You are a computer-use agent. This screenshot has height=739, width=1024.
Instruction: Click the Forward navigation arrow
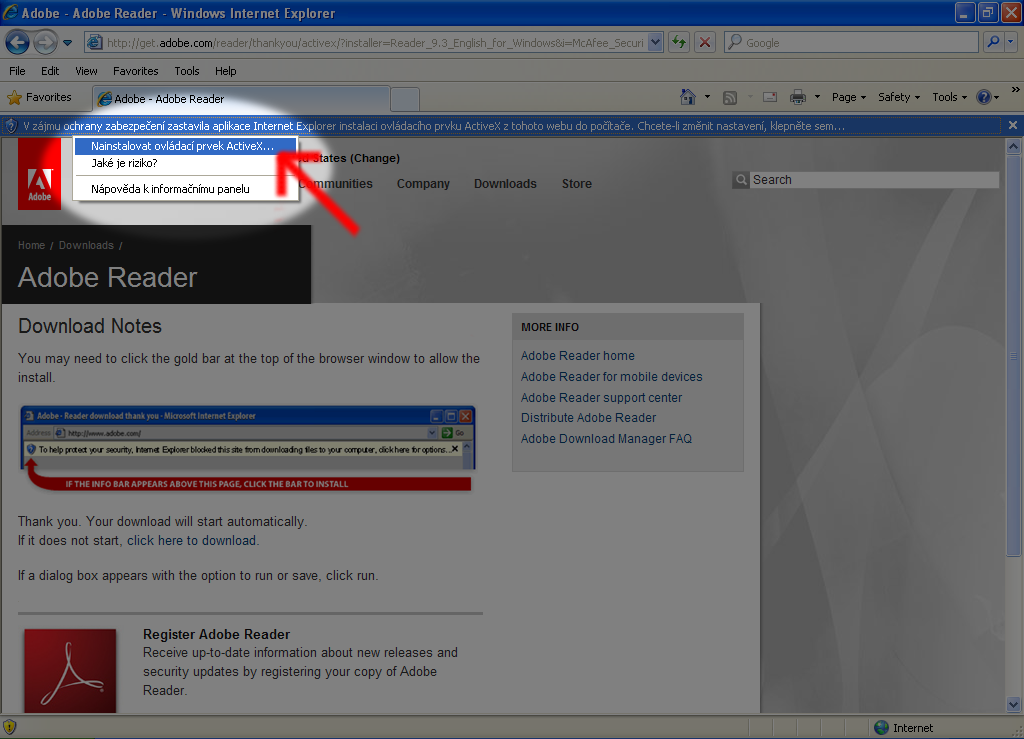(x=45, y=43)
